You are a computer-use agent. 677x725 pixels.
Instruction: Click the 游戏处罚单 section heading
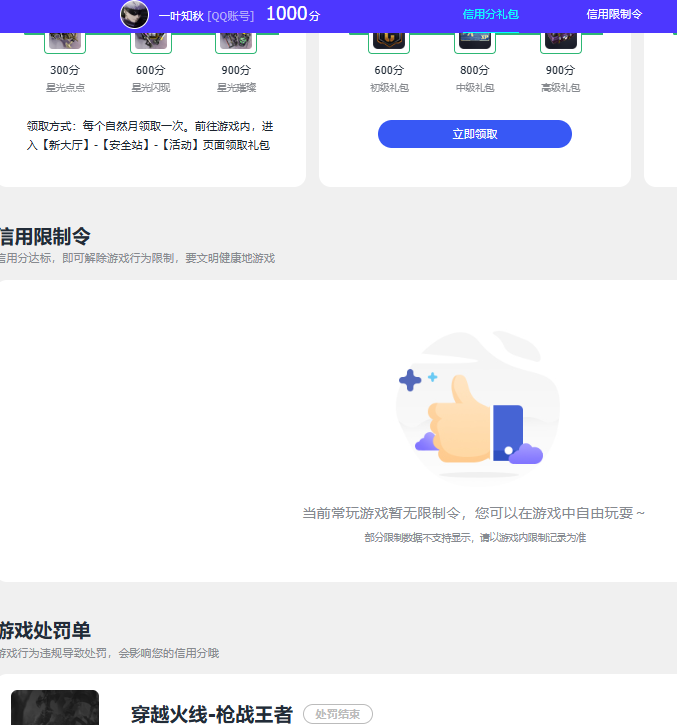click(x=45, y=630)
